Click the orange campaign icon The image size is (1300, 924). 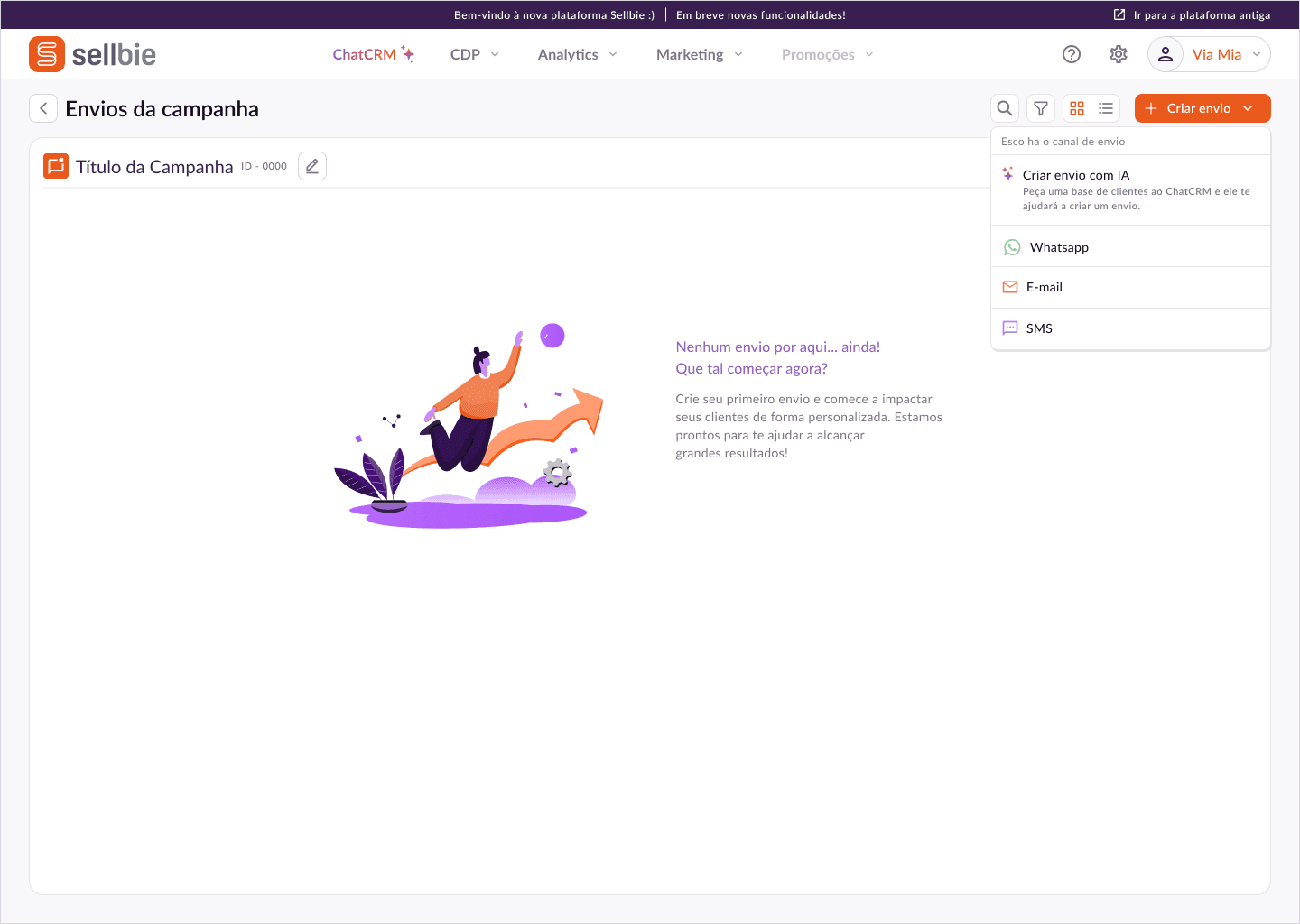[56, 166]
